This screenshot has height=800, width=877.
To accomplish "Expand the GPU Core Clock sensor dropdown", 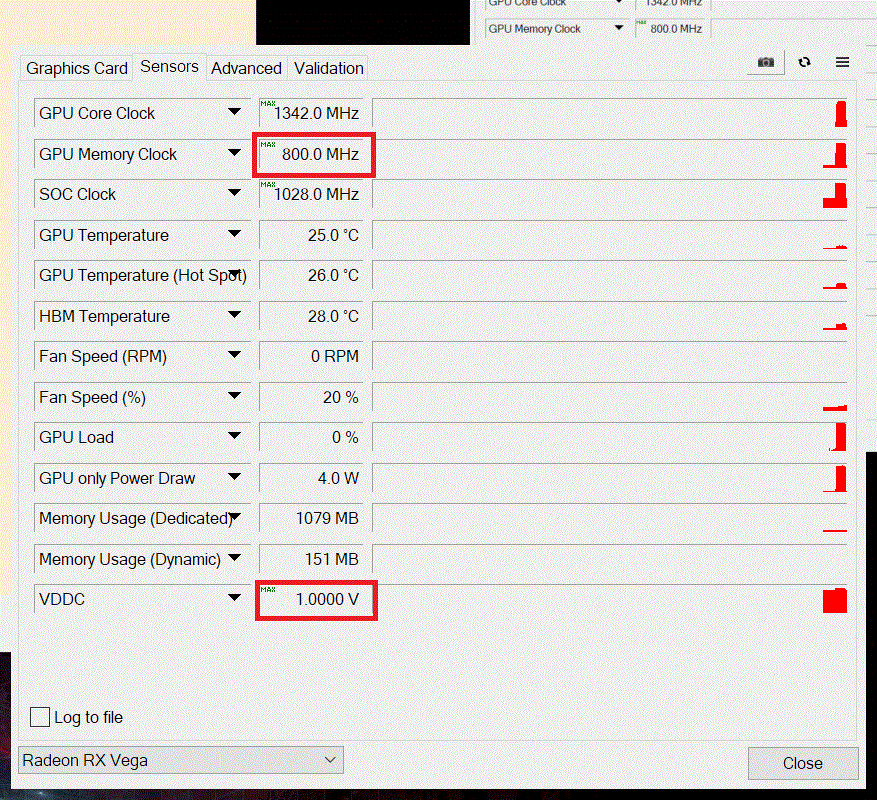I will coord(234,112).
